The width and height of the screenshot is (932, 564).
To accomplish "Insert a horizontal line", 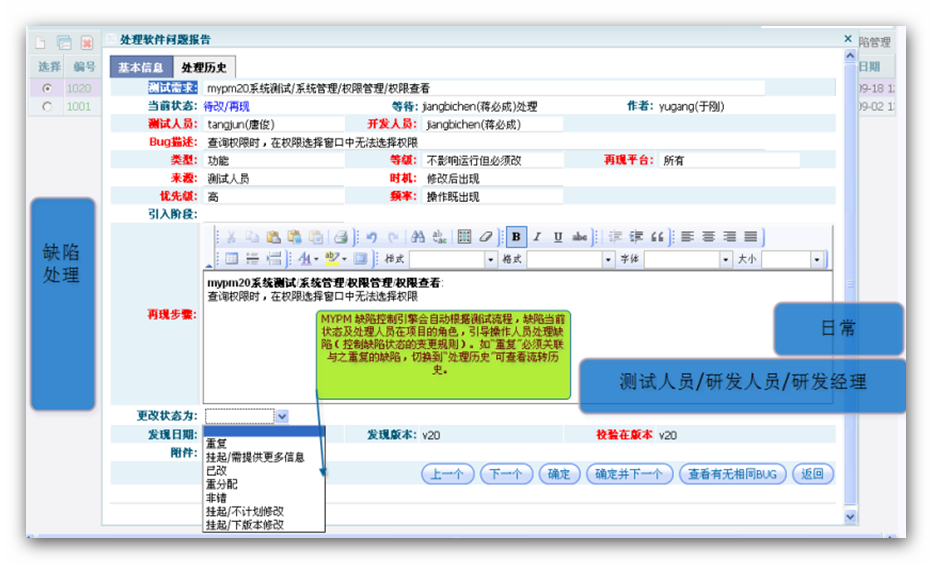I will (x=253, y=259).
